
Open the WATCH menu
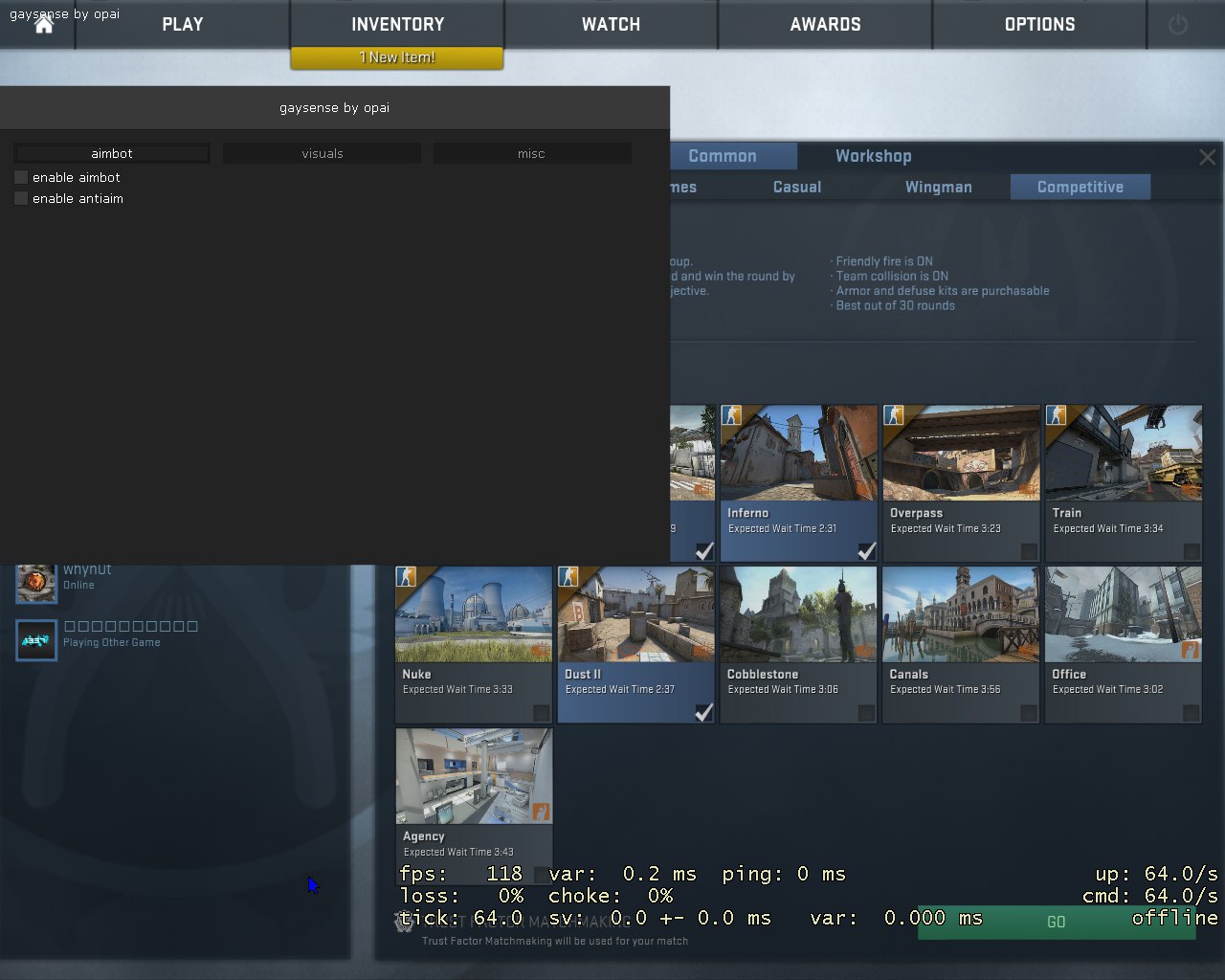point(611,25)
